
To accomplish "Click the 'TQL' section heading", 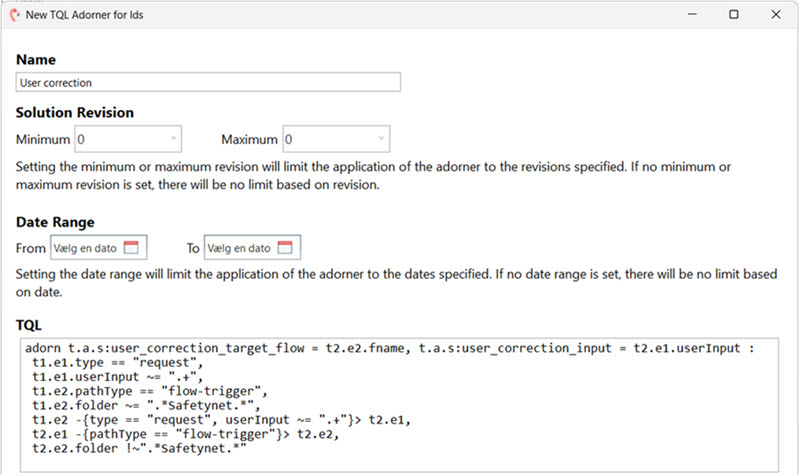I will tap(30, 326).
